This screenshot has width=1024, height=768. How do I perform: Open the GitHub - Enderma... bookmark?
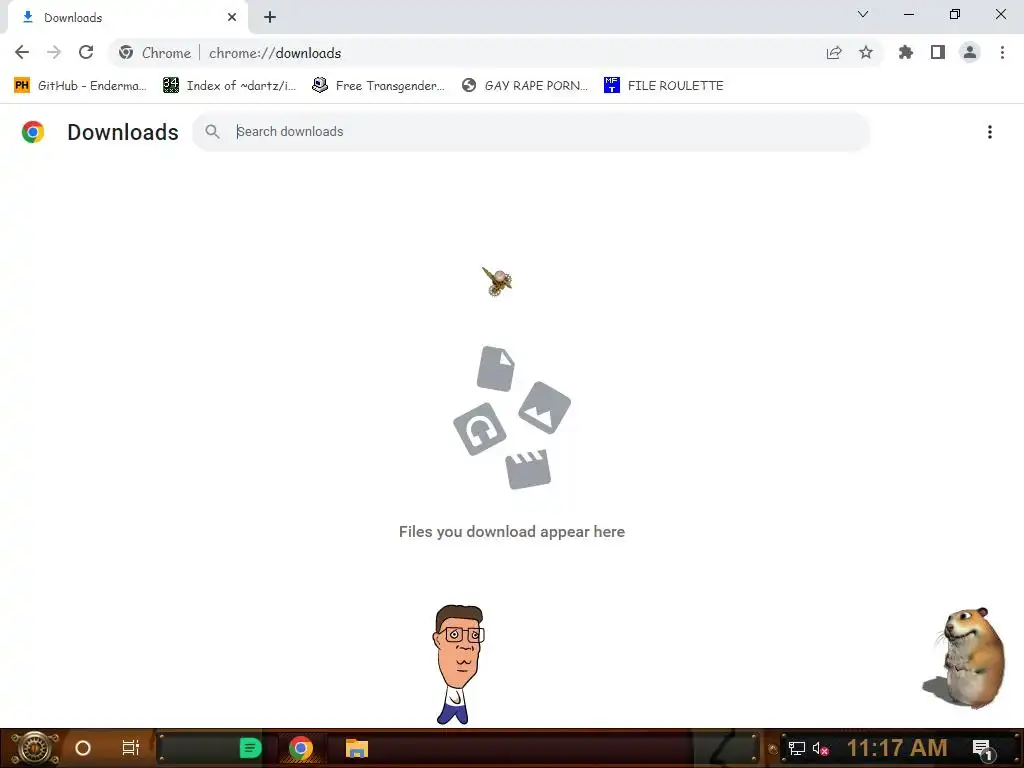coord(80,86)
